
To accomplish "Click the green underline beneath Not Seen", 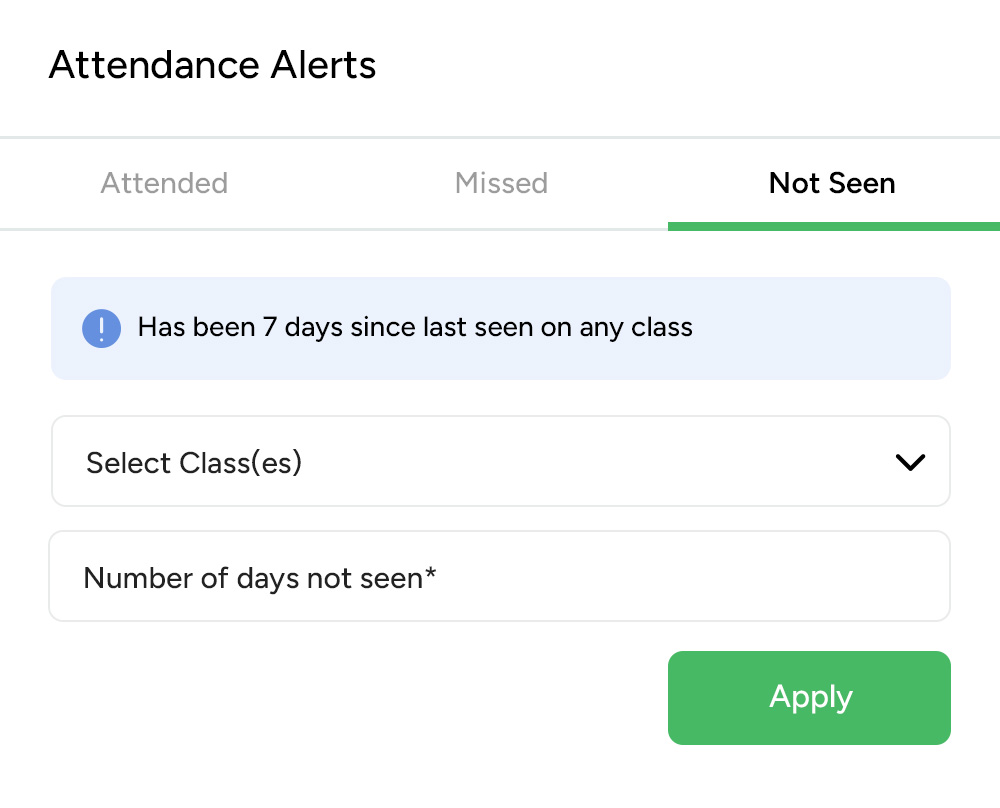I will coord(833,226).
